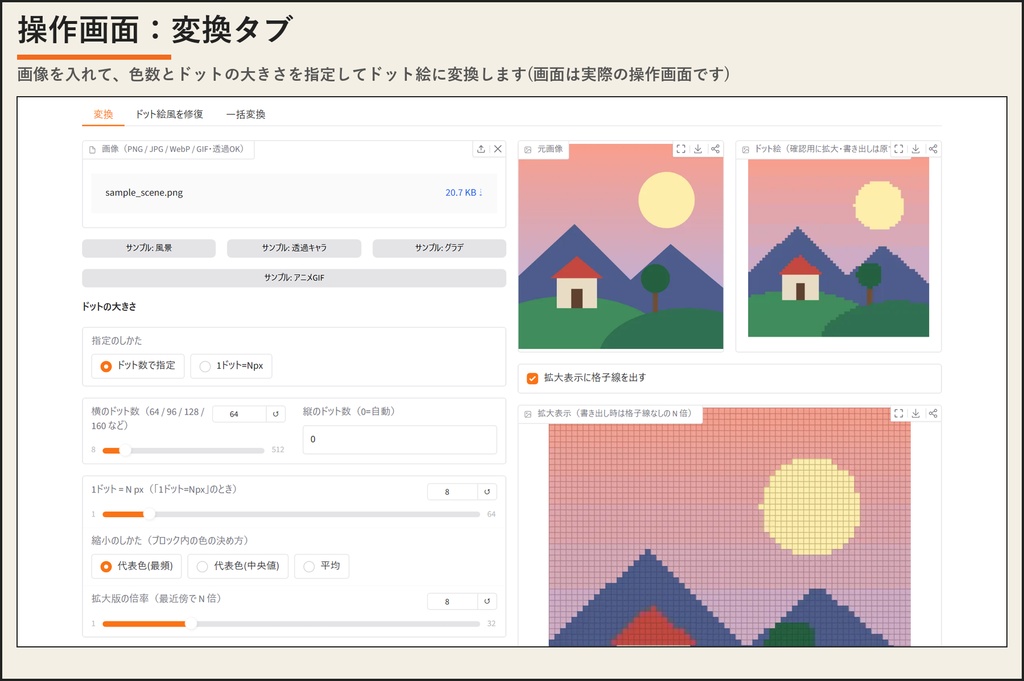Click the 元画像 landscape picture
1024x681 pixels.
coord(620,247)
